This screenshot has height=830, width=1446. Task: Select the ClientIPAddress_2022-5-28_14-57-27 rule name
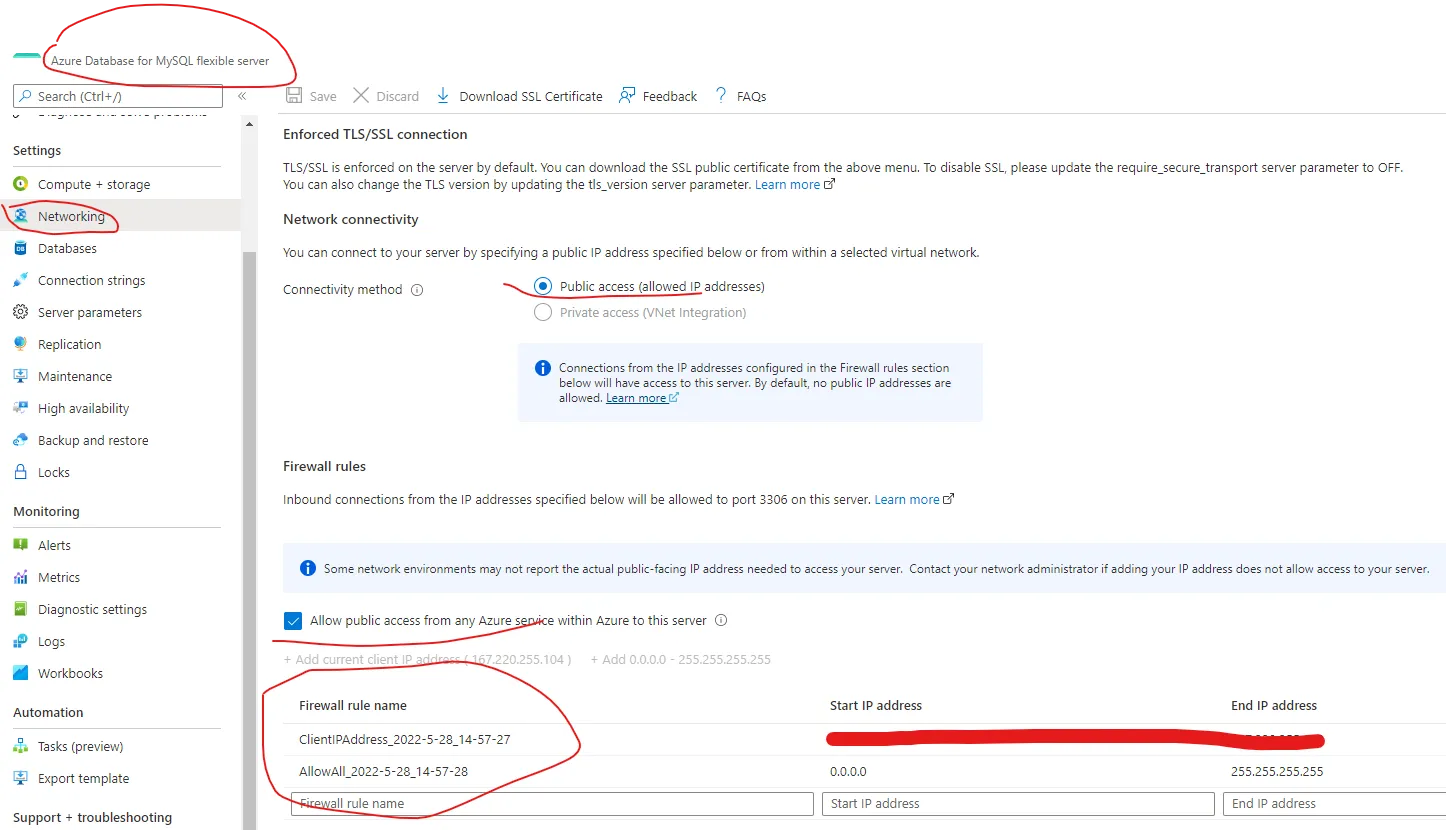(405, 740)
